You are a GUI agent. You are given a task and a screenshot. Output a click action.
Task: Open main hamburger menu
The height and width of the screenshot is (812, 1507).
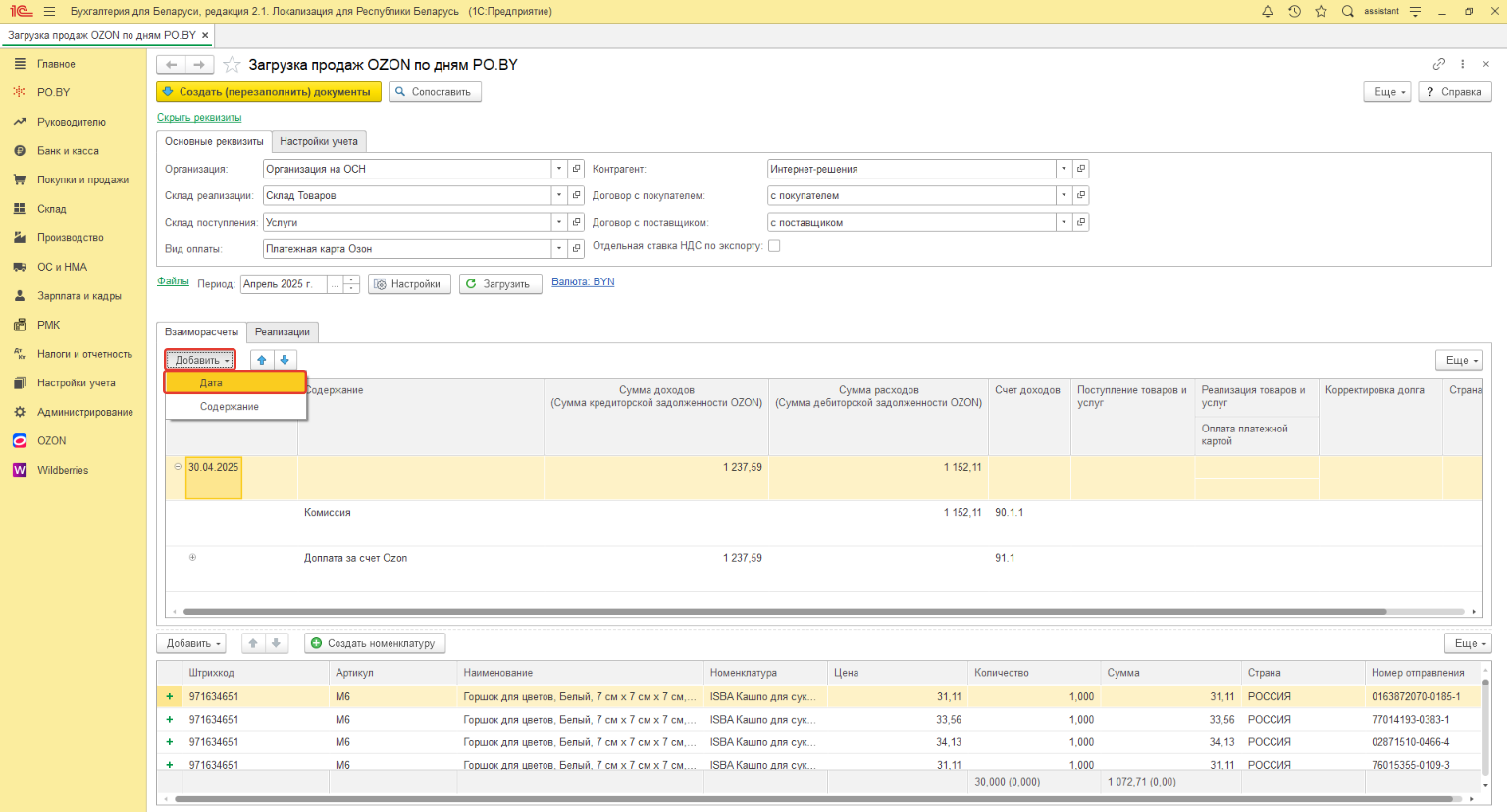(x=49, y=11)
